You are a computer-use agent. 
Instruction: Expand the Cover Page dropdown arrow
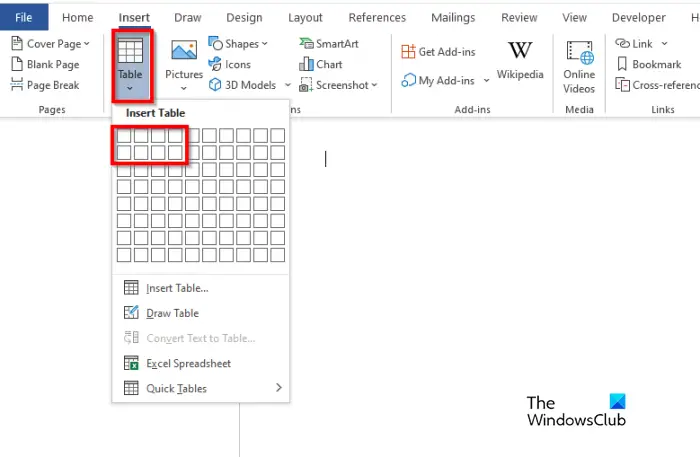tap(87, 44)
